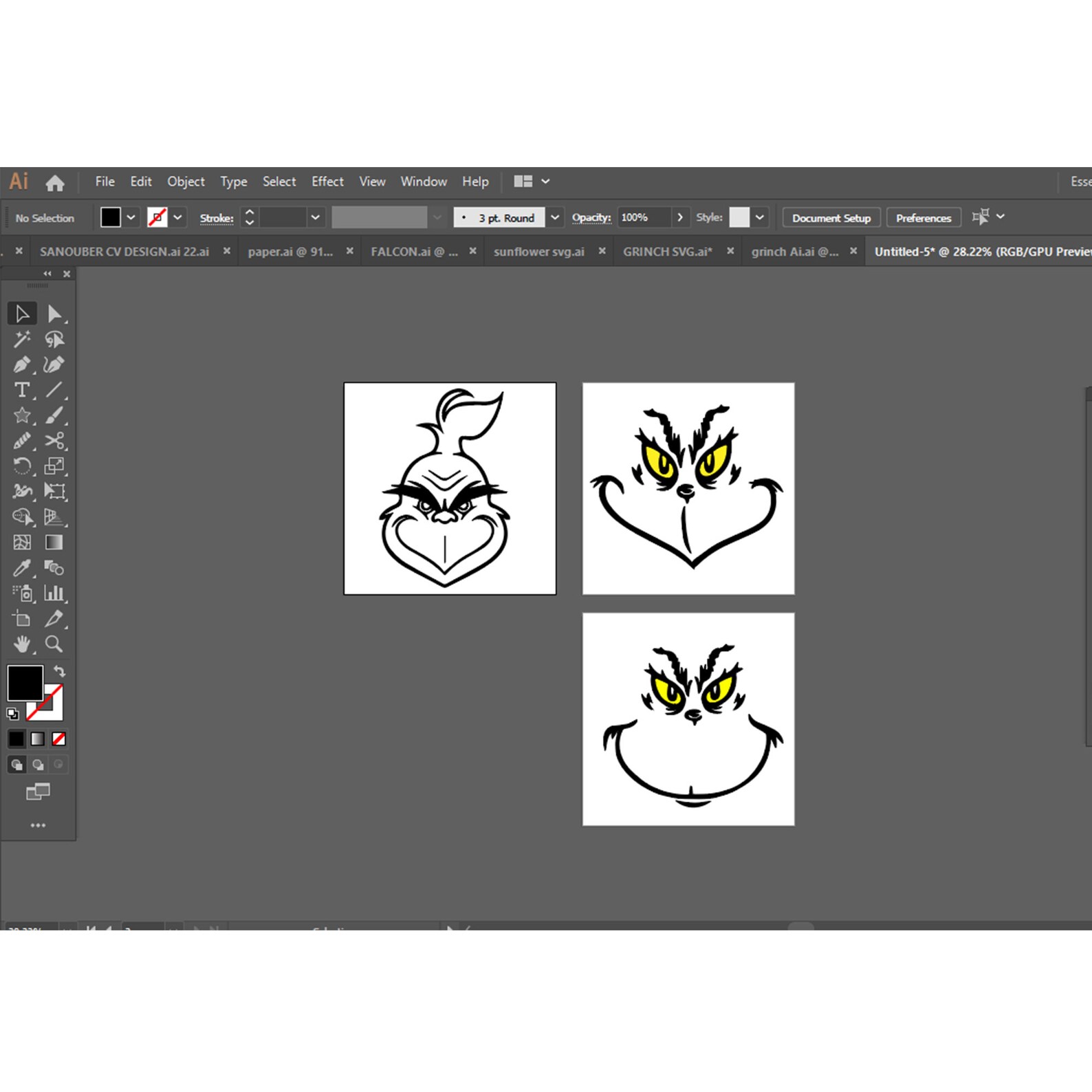
Task: Select the Mesh tool
Action: coord(22,543)
